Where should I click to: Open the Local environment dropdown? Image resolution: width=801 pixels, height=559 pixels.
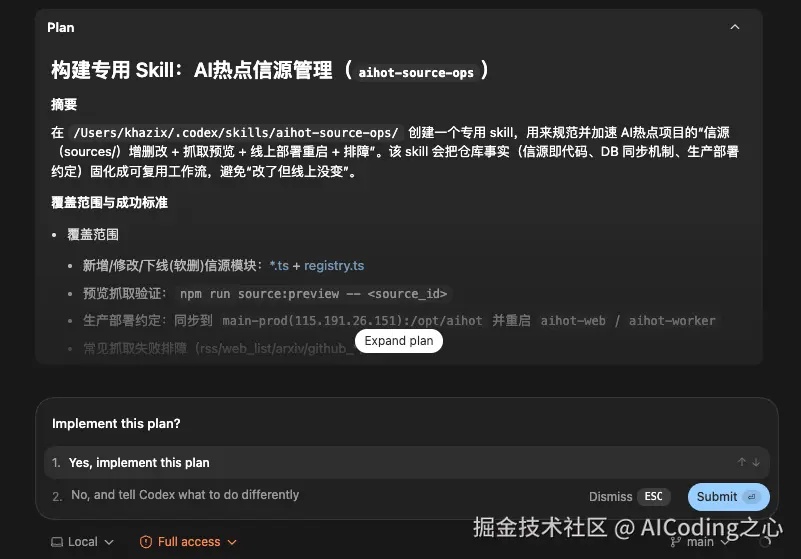(x=82, y=542)
